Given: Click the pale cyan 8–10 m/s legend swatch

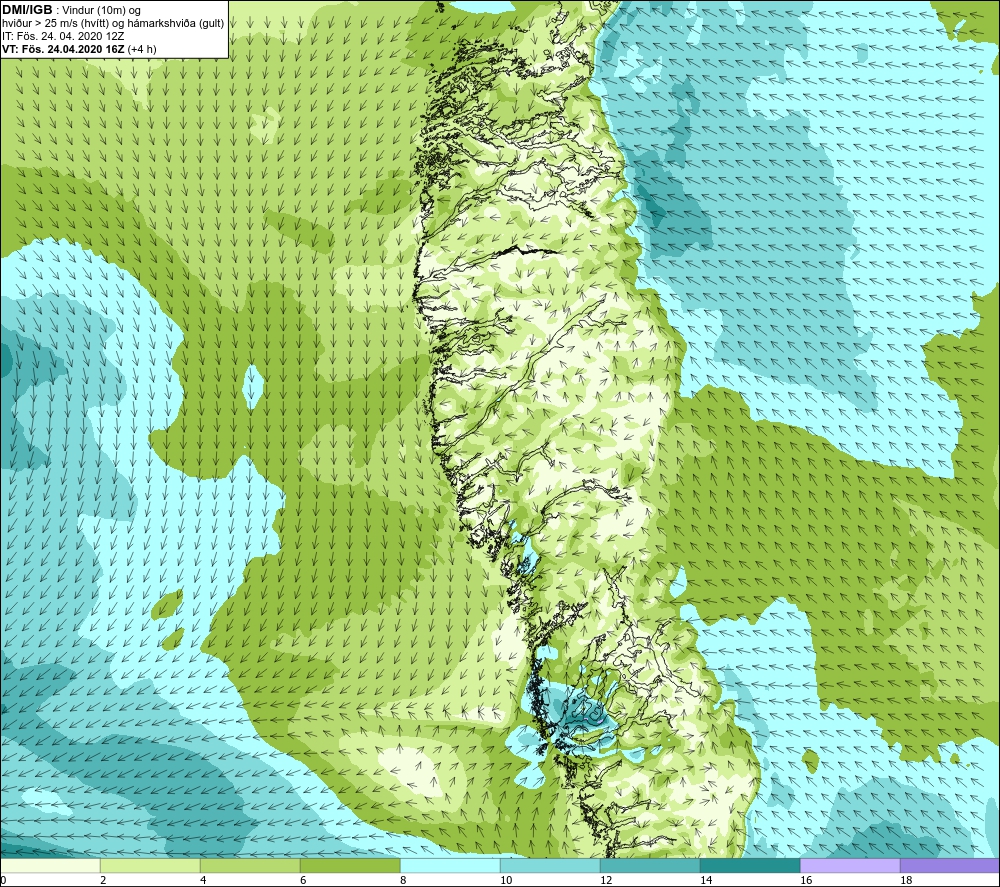Looking at the screenshot, I should (x=450, y=865).
